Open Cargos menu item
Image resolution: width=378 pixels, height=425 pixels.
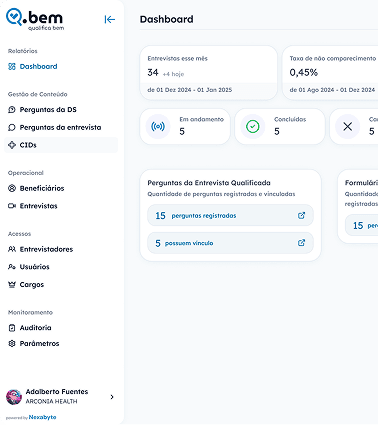click(x=61, y=284)
